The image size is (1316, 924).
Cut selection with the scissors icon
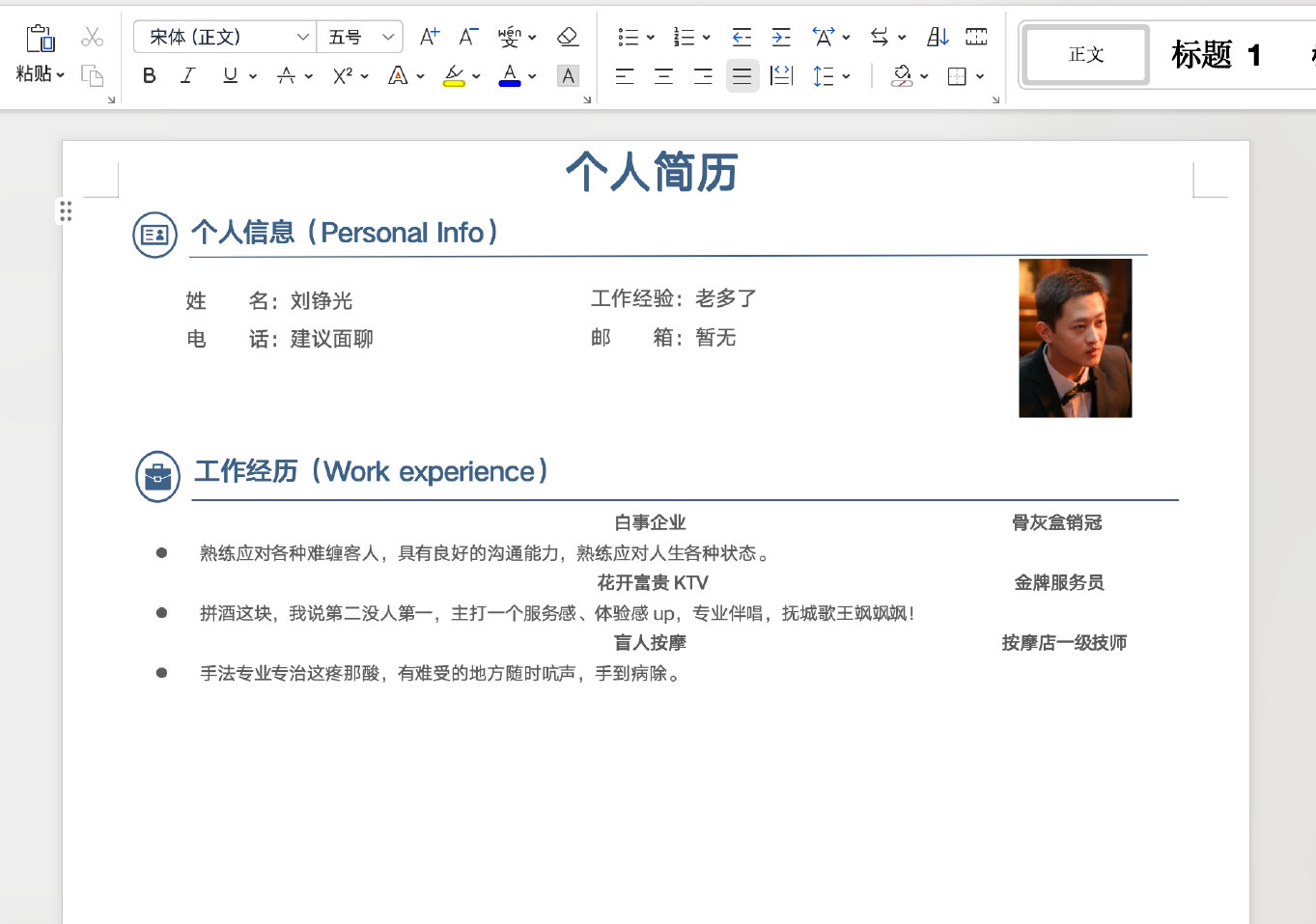[x=92, y=37]
